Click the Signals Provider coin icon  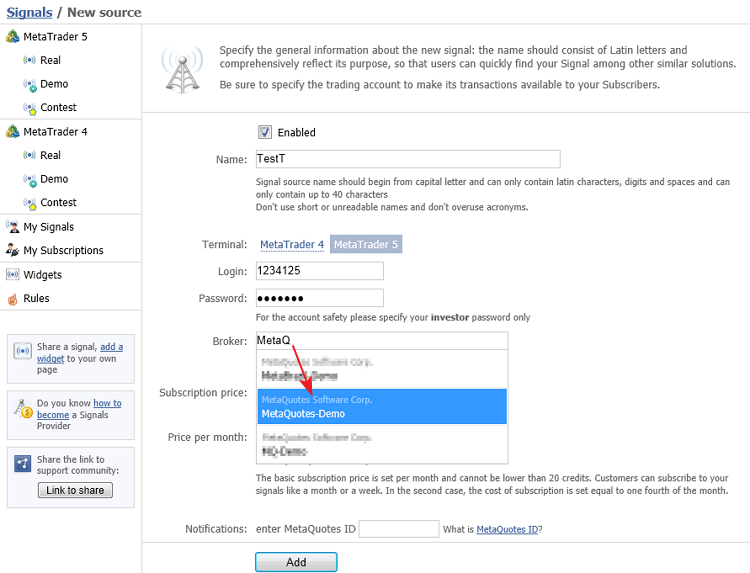click(x=22, y=408)
